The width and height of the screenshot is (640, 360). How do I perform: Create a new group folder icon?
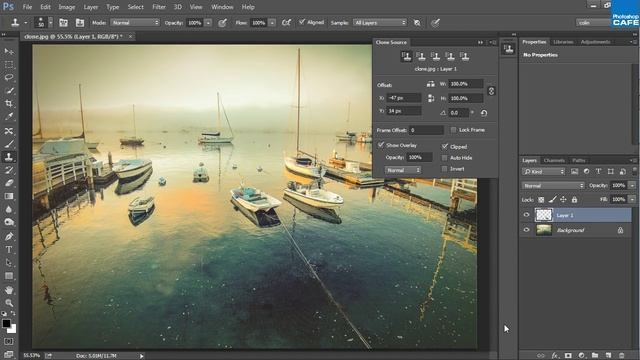[x=595, y=356]
